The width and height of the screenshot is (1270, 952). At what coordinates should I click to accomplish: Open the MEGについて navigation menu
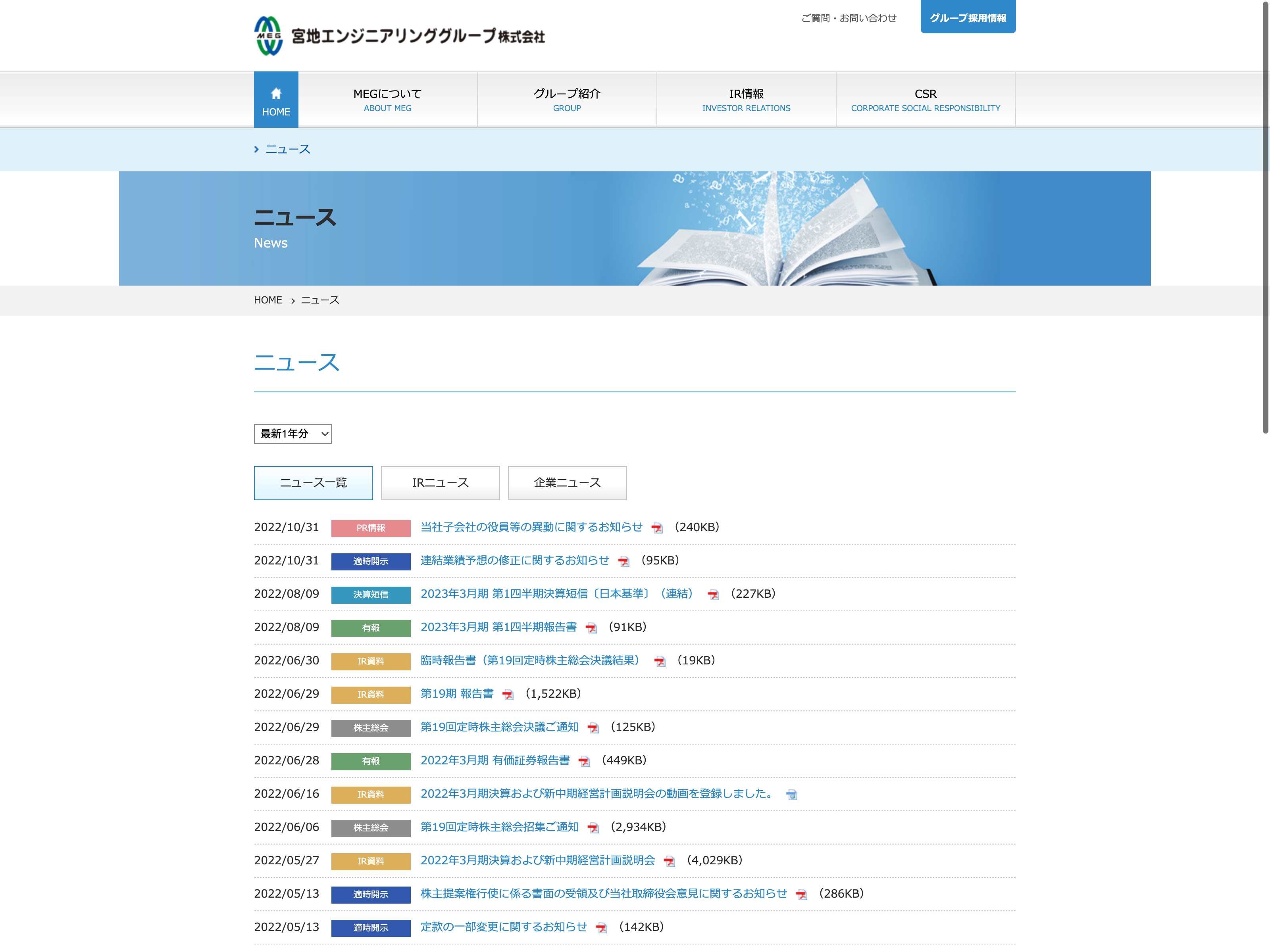[x=387, y=99]
